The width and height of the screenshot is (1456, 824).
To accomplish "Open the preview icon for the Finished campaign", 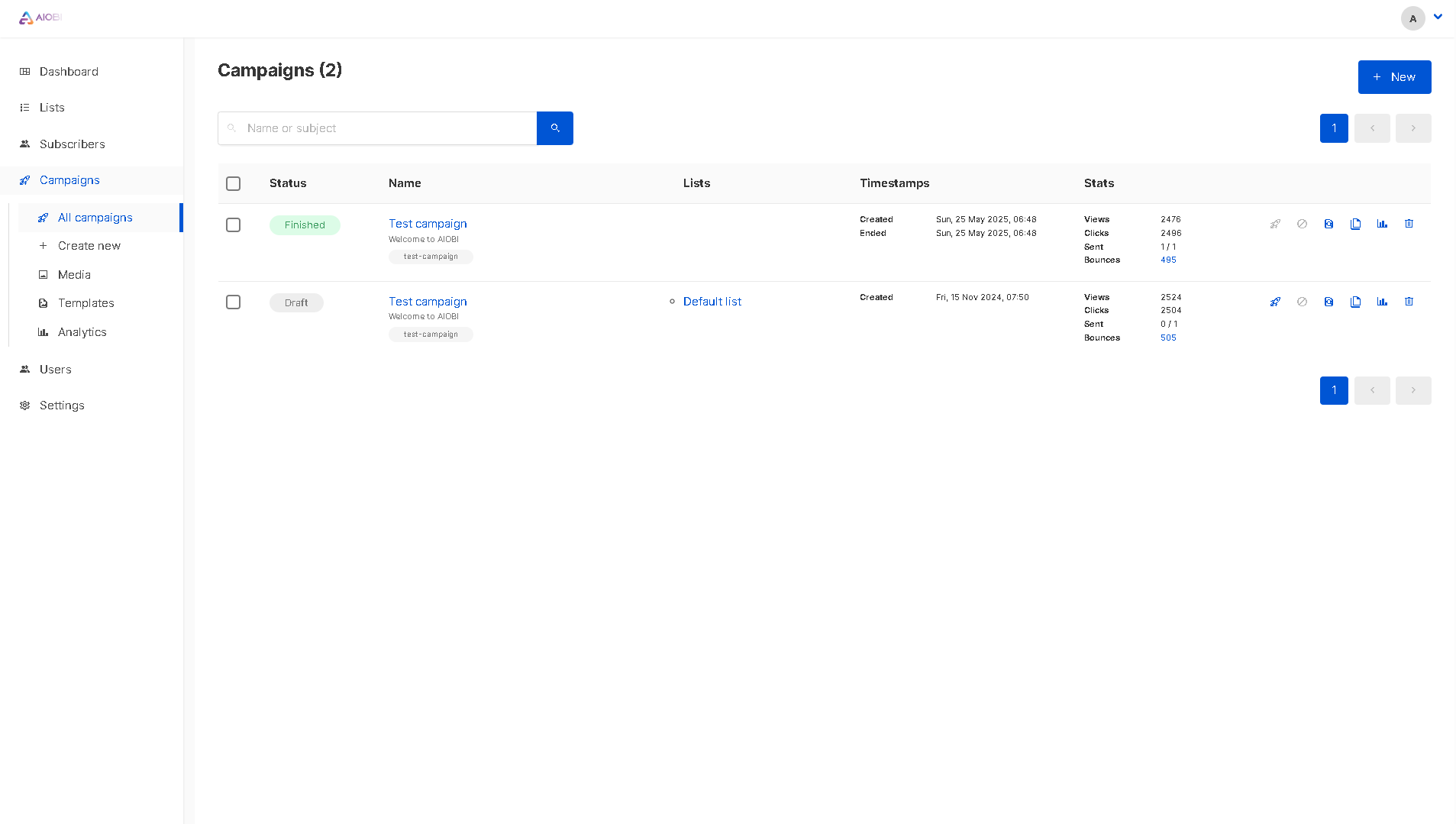I will (x=1328, y=224).
